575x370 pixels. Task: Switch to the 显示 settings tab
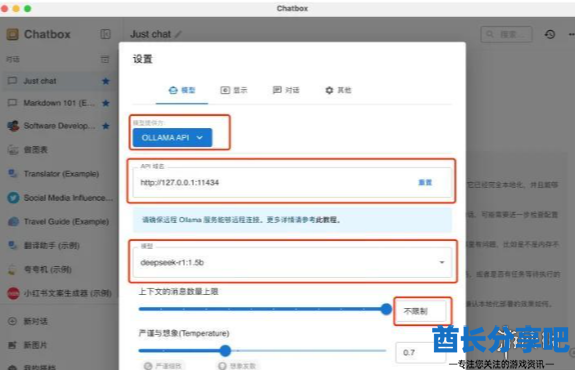[234, 90]
